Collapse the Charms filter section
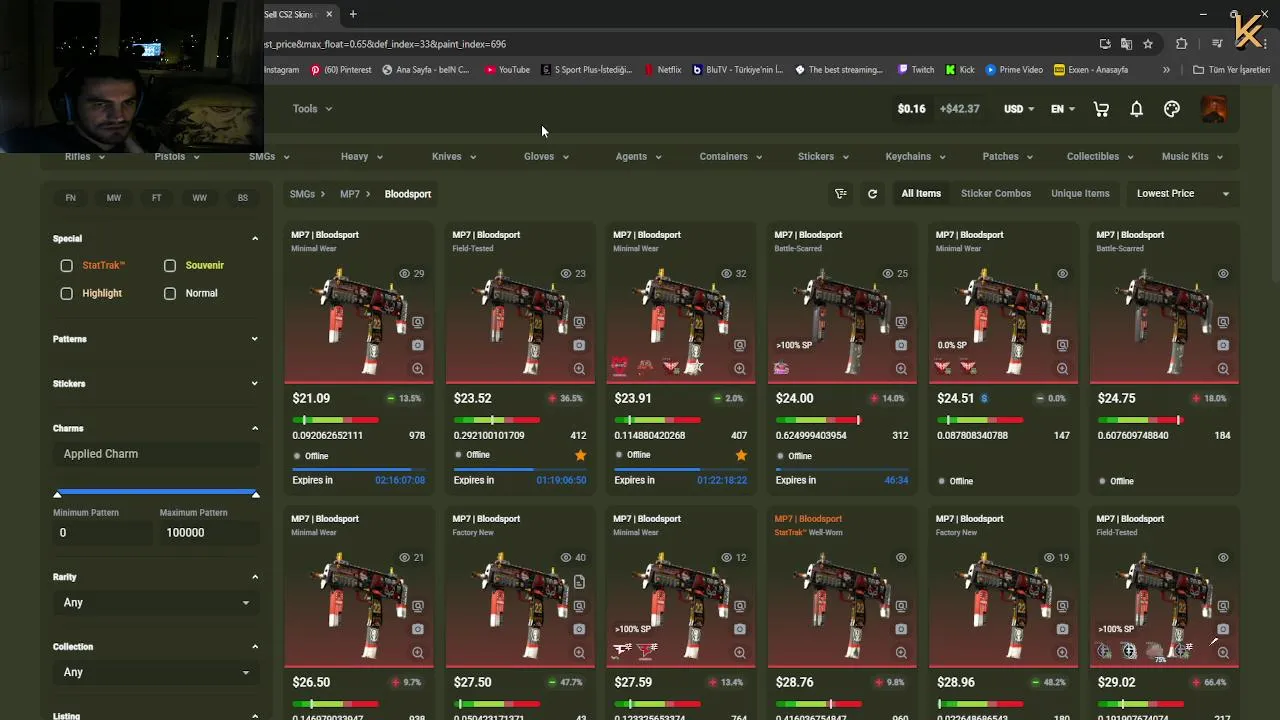The height and width of the screenshot is (720, 1280). 254,429
